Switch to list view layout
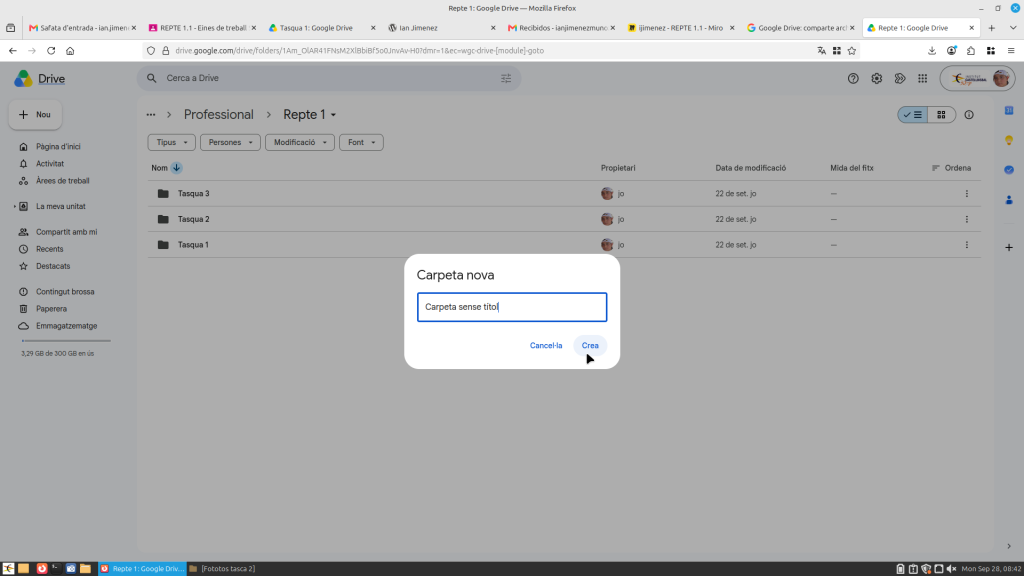The width and height of the screenshot is (1024, 576). [912, 115]
